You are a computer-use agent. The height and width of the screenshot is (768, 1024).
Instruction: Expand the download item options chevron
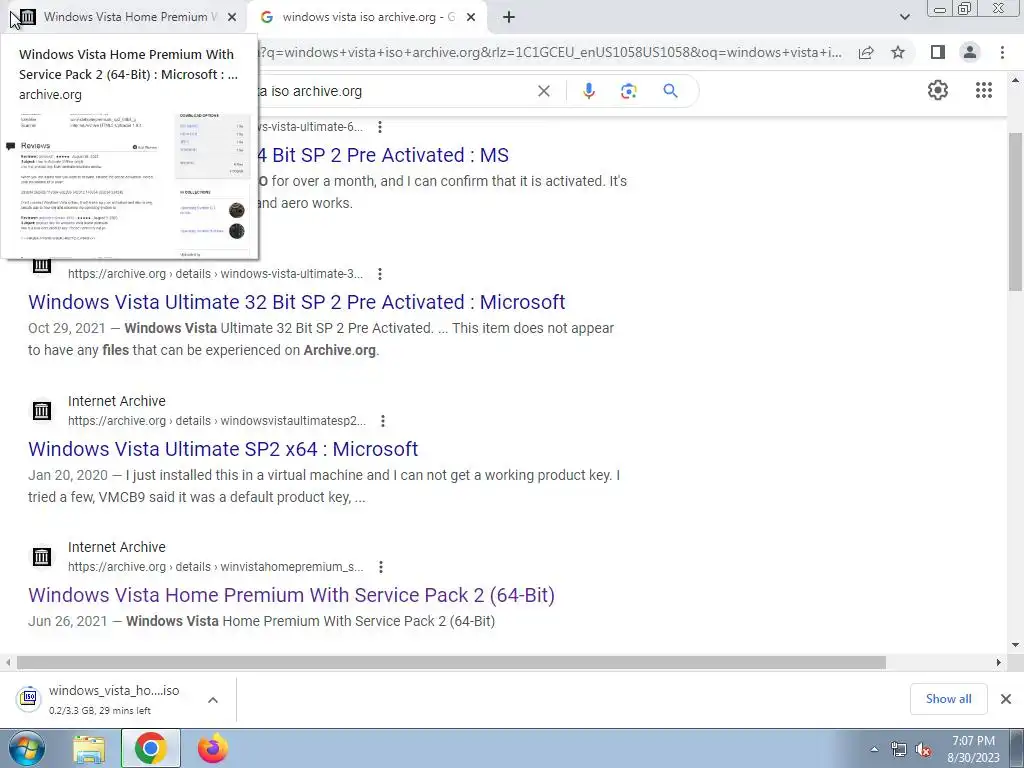pos(213,700)
